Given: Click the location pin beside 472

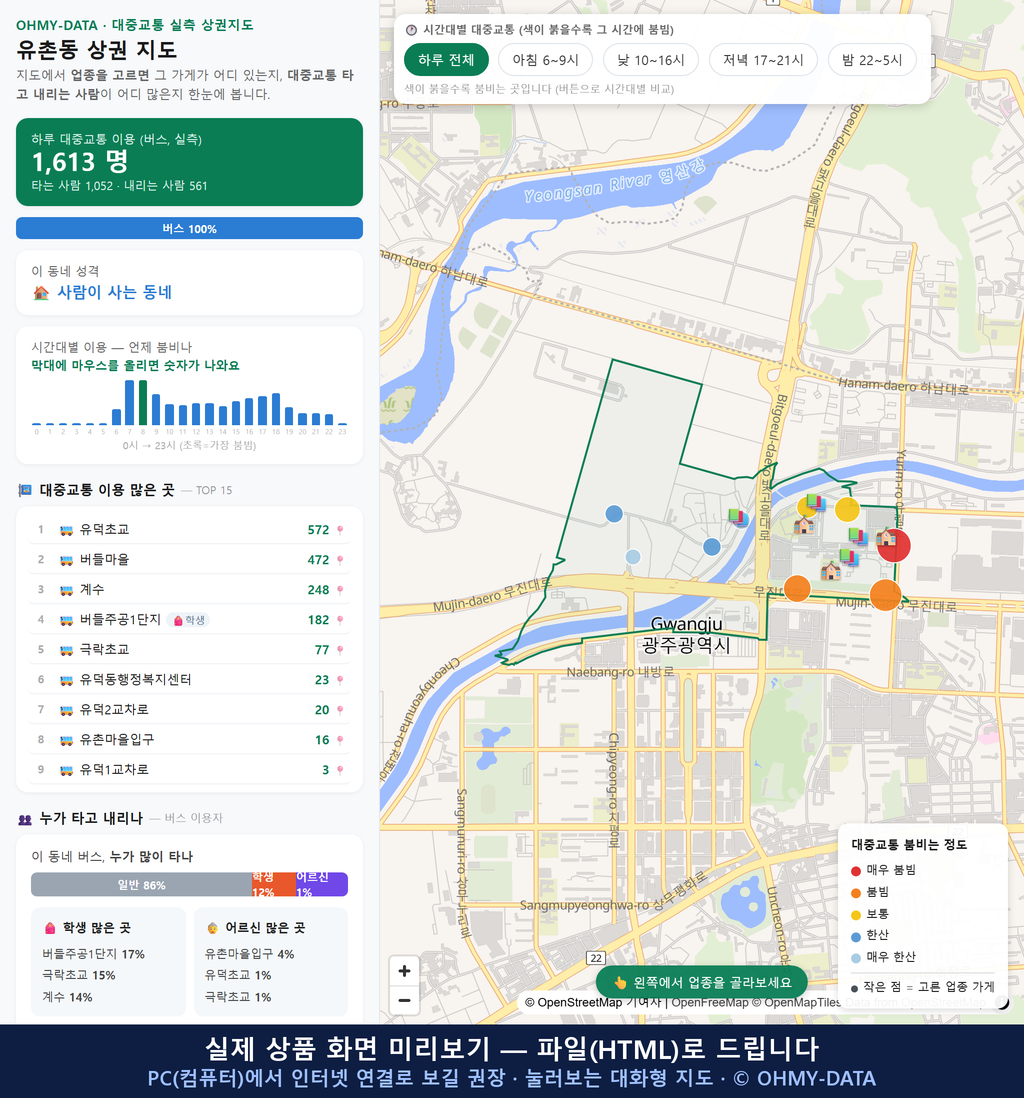Looking at the screenshot, I should [340, 560].
